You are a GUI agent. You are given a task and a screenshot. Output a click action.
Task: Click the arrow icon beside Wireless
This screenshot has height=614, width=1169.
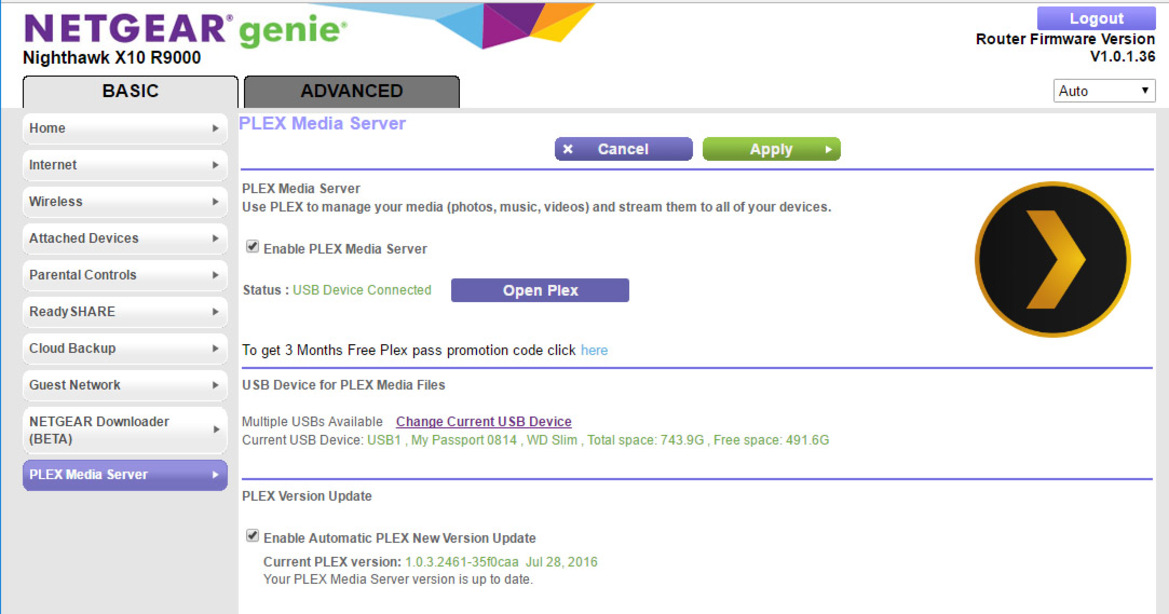(x=215, y=201)
